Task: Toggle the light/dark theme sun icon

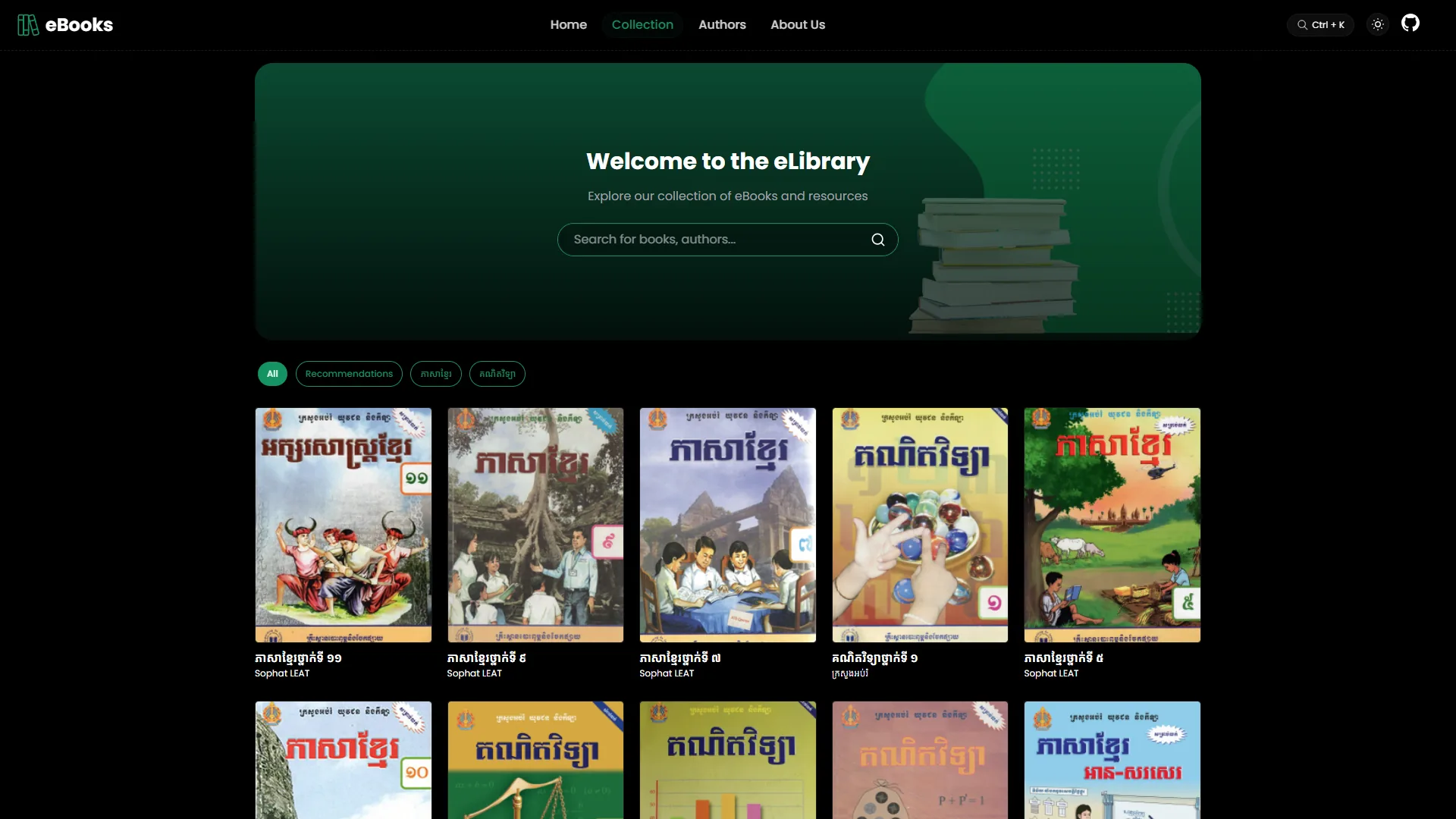Action: point(1378,25)
